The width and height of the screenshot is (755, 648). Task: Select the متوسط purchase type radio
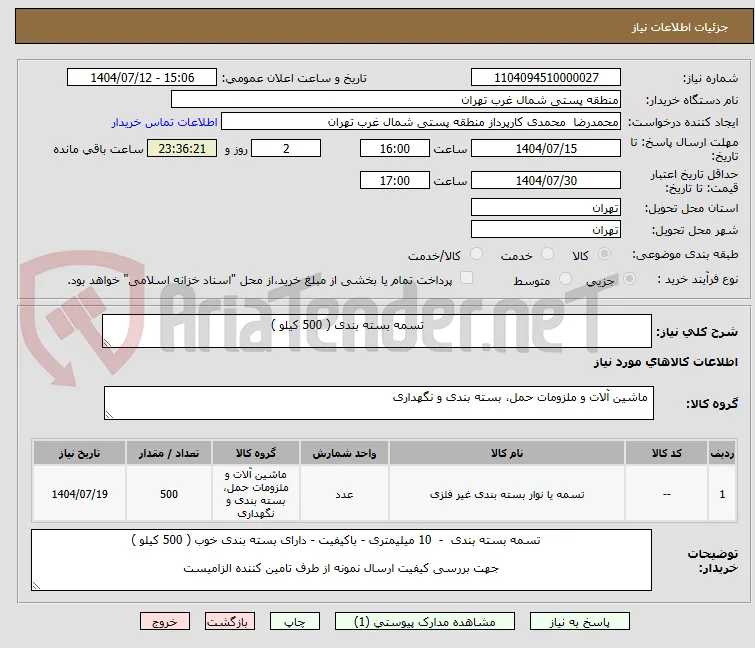(x=565, y=279)
